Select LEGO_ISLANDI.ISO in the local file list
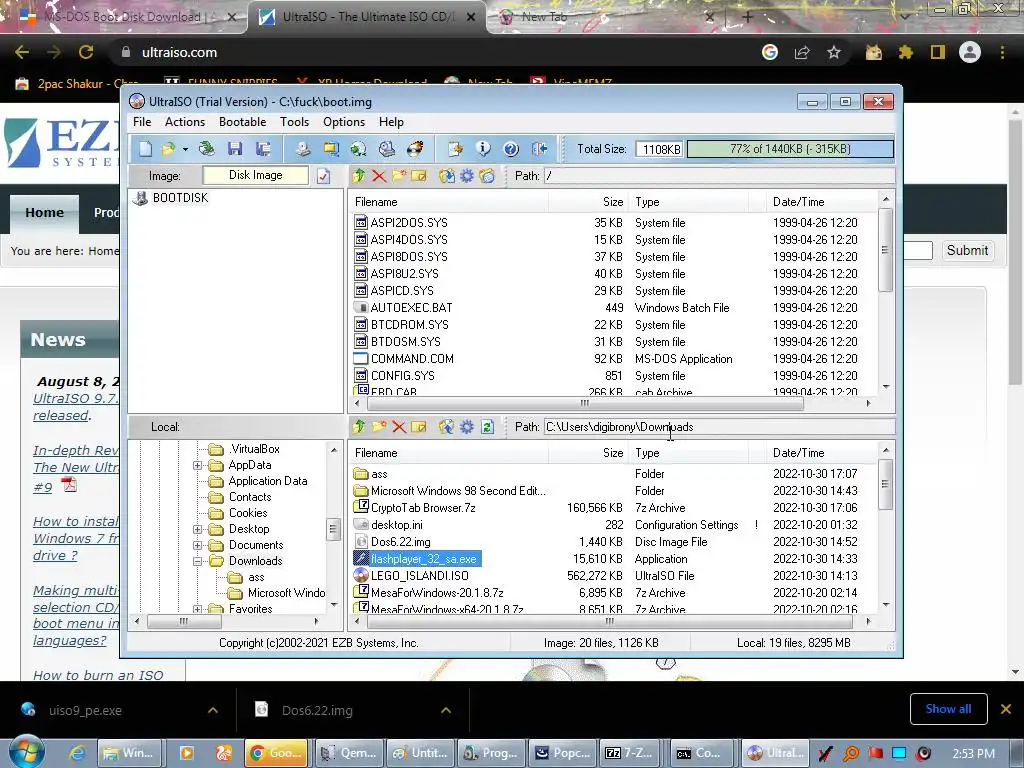1024x768 pixels. pos(419,576)
